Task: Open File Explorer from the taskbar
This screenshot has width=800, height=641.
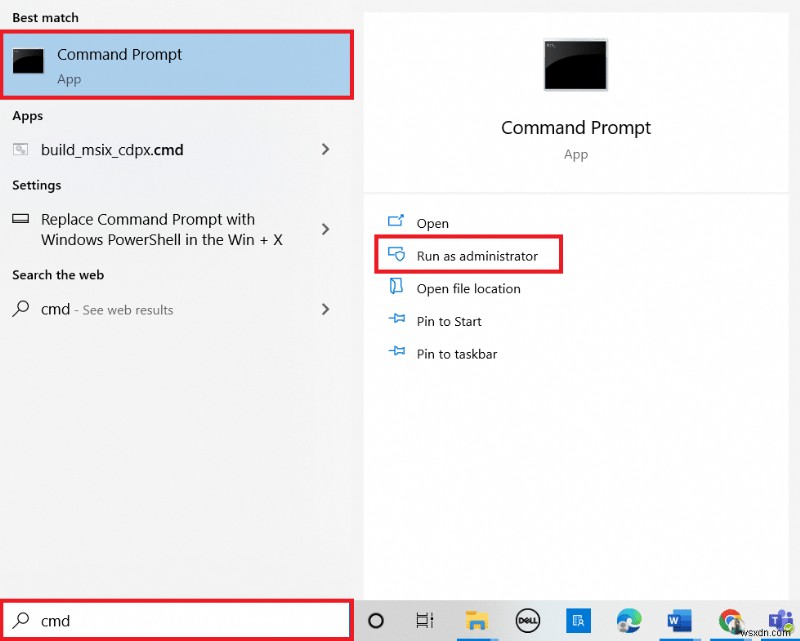Action: click(476, 621)
